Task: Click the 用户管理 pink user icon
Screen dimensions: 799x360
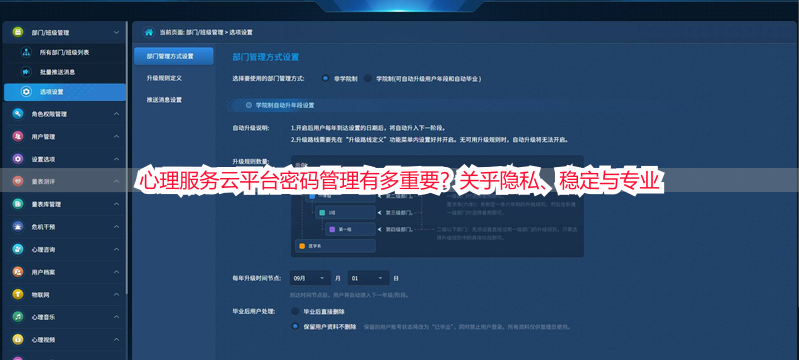Action: coord(18,137)
